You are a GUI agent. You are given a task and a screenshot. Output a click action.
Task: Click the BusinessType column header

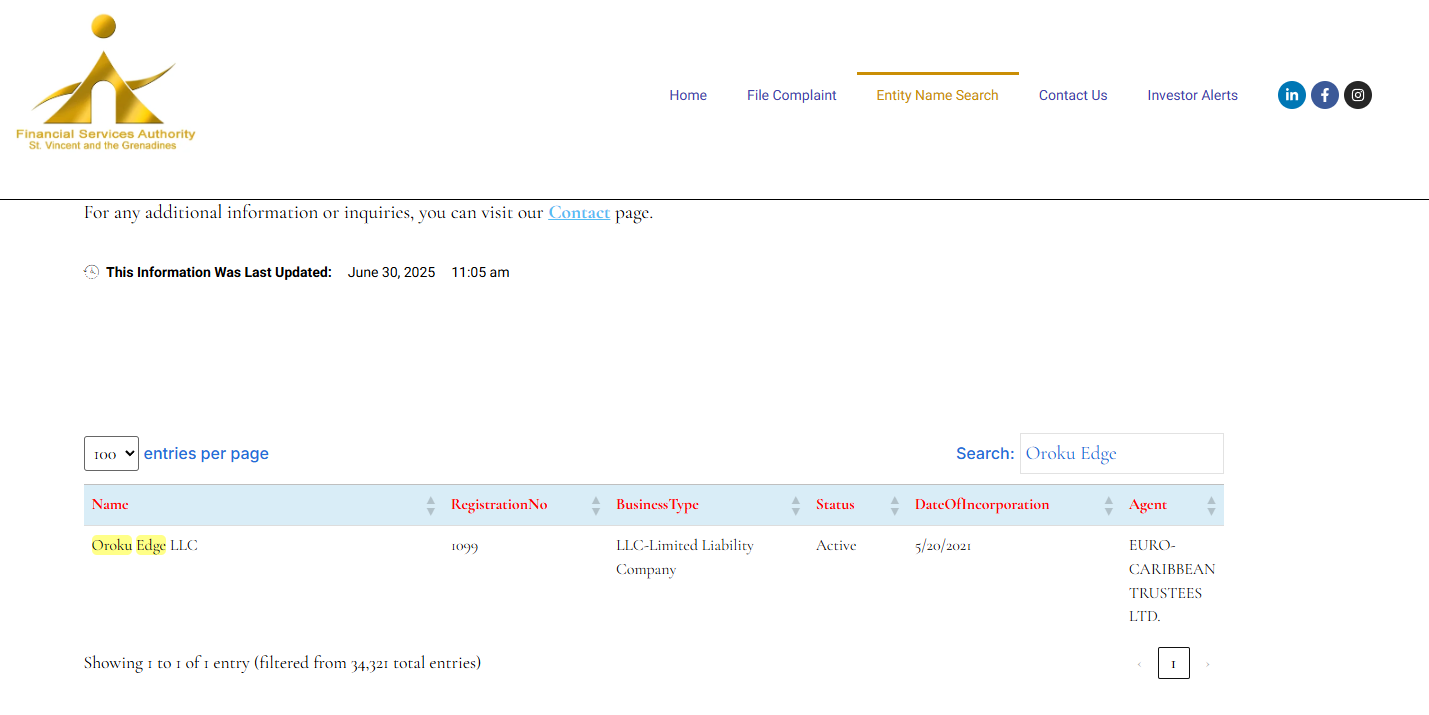708,505
